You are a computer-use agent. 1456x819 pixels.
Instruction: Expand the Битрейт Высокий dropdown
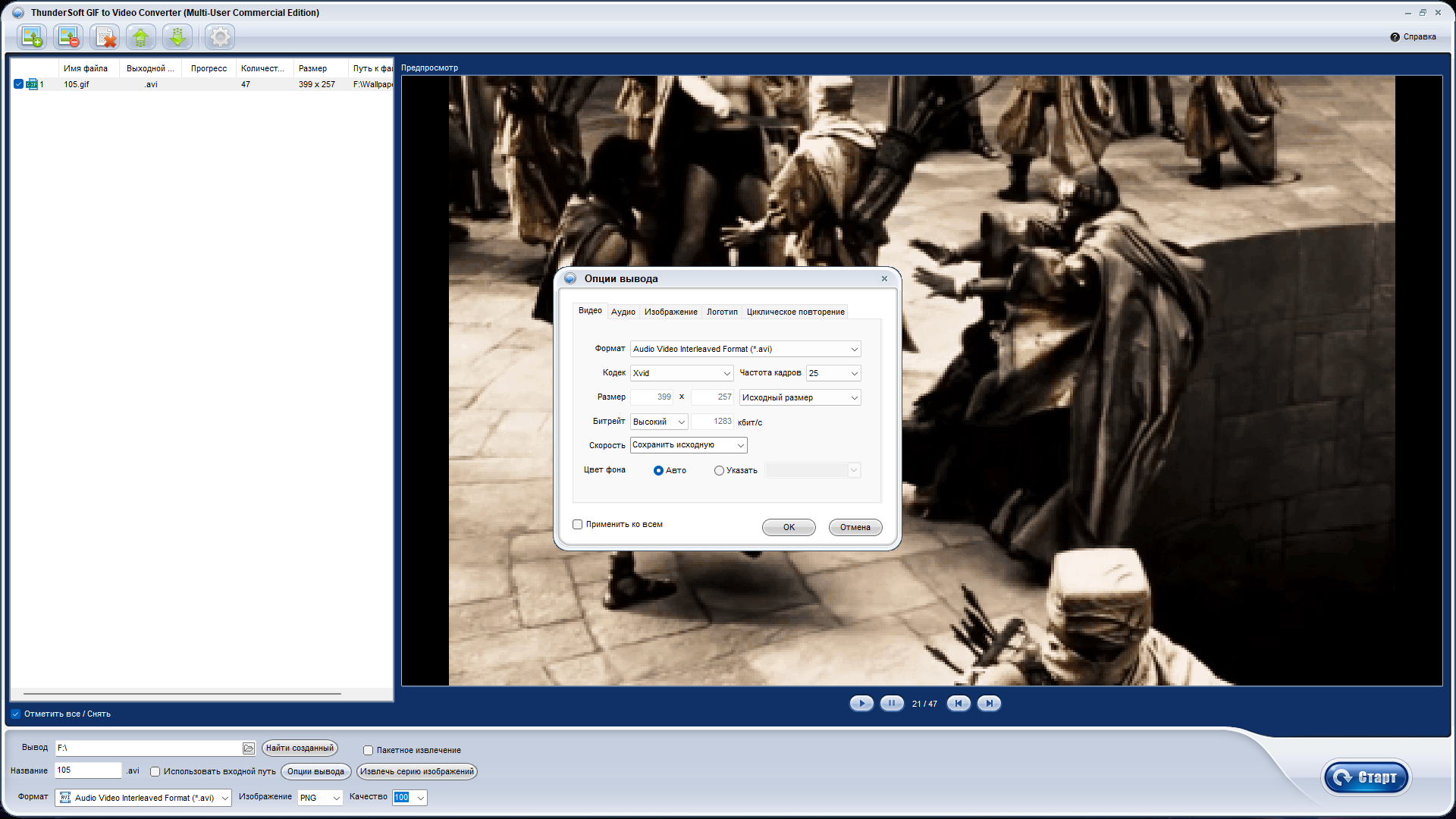[x=659, y=422]
